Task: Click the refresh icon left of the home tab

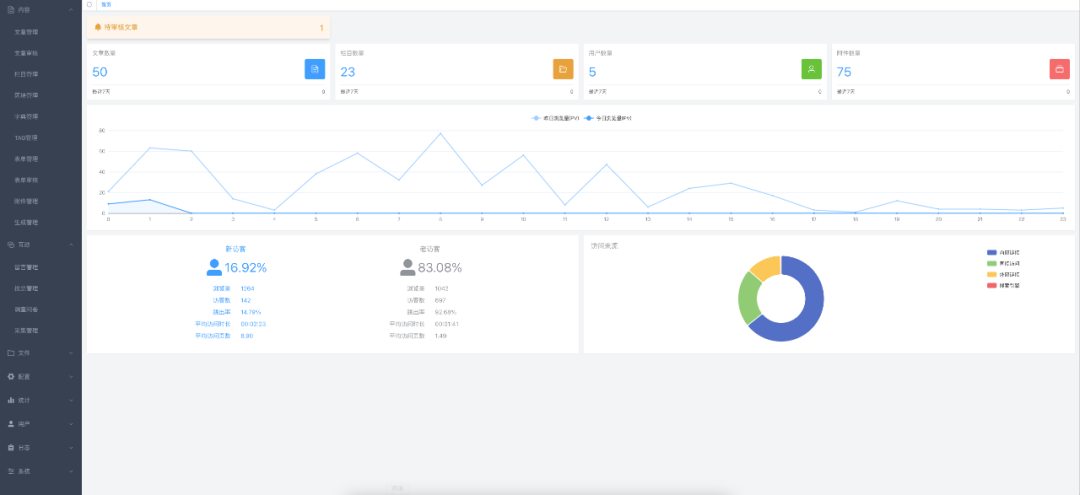Action: tap(90, 4)
